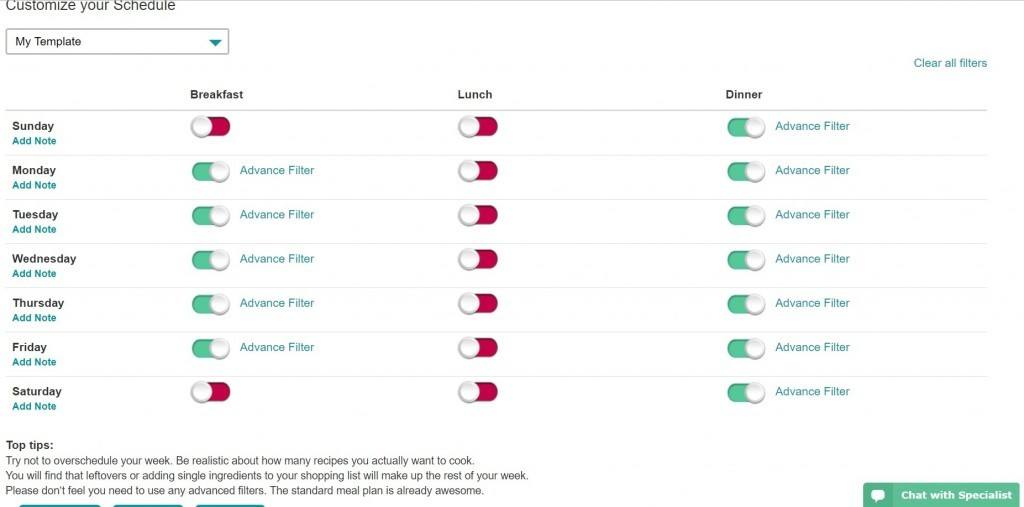Click the Clear all filters link

[950, 63]
